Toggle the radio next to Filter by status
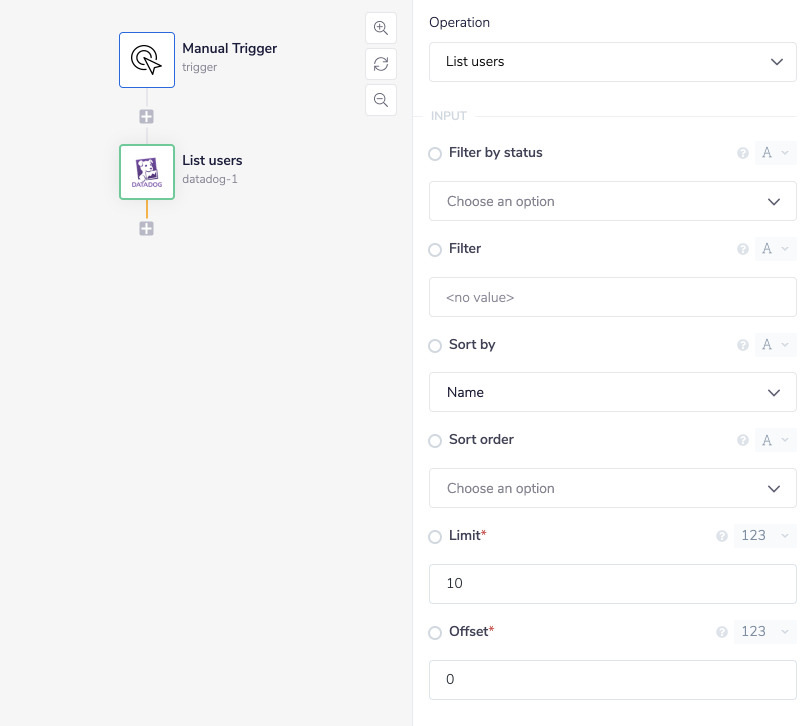 click(435, 153)
